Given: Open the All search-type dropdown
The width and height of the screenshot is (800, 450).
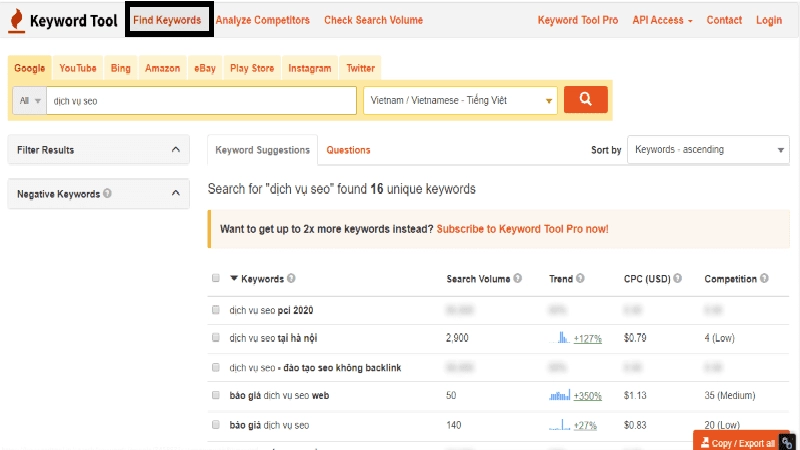Looking at the screenshot, I should click(x=30, y=101).
